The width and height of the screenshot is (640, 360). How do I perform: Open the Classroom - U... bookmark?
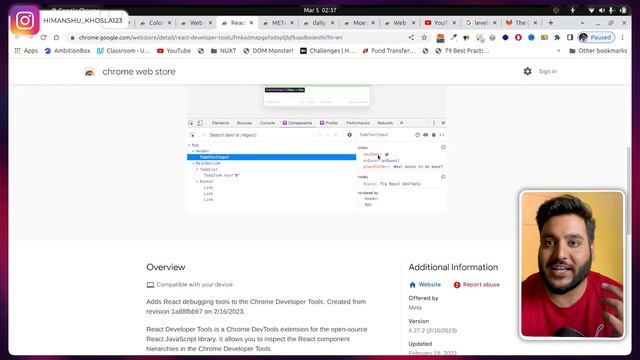(123, 51)
